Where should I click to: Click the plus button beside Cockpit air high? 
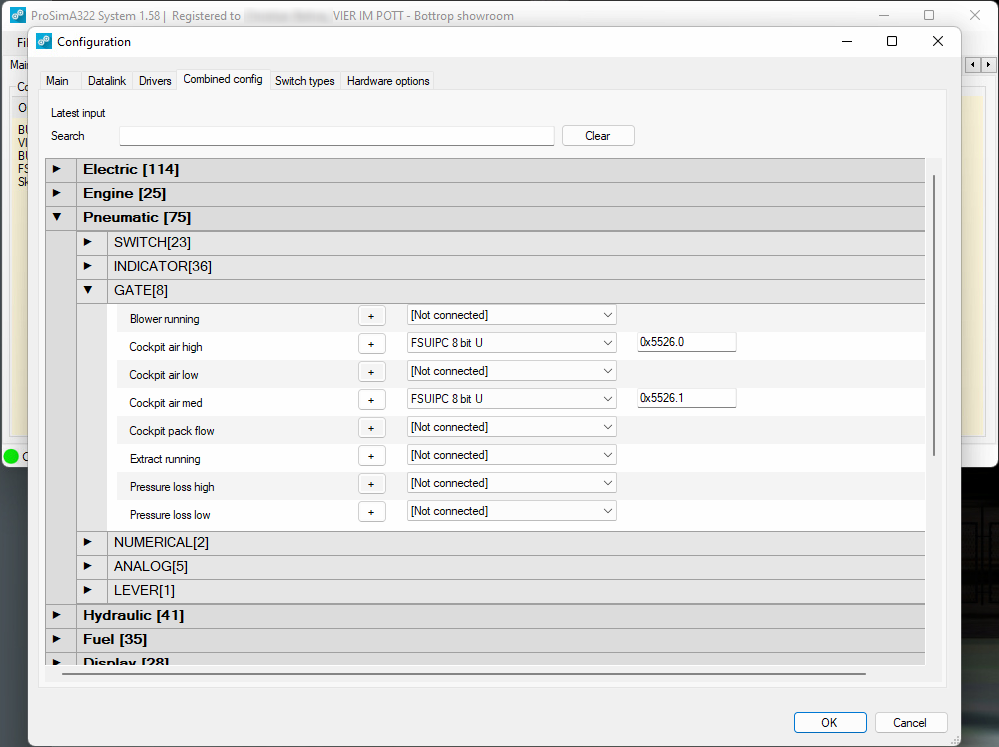[371, 344]
